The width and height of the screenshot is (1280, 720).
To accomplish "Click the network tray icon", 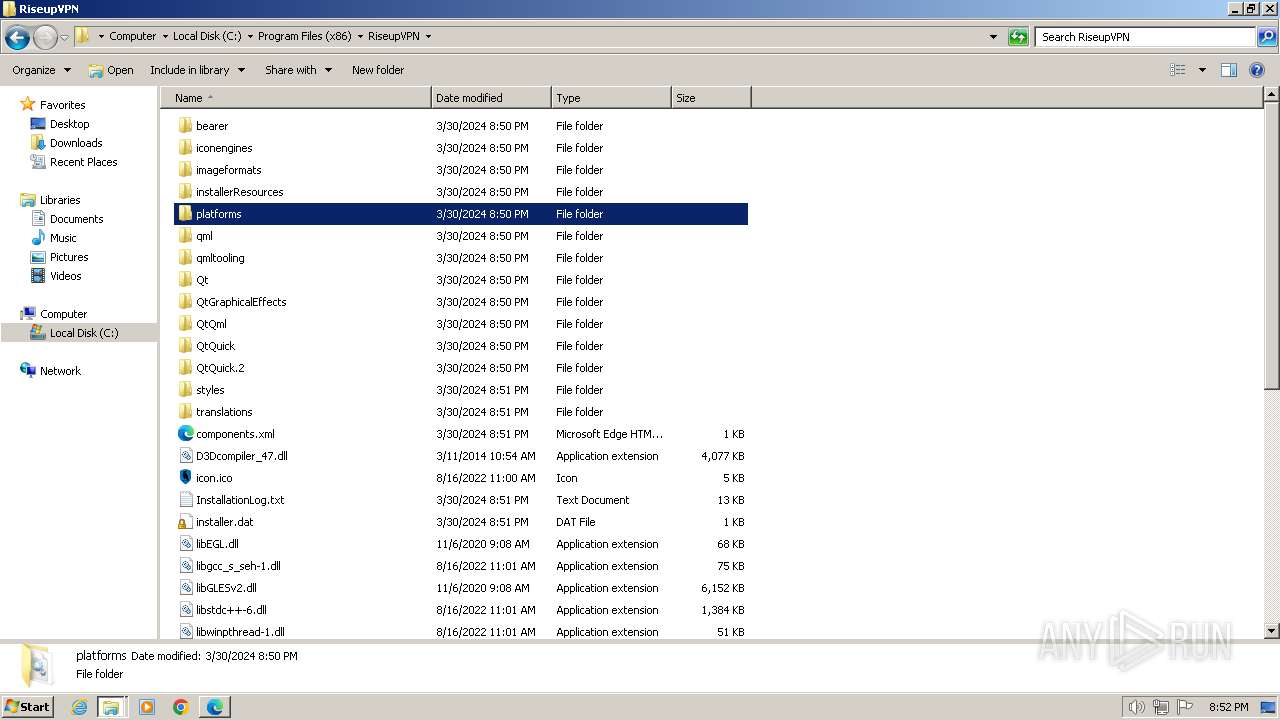I will click(1161, 707).
